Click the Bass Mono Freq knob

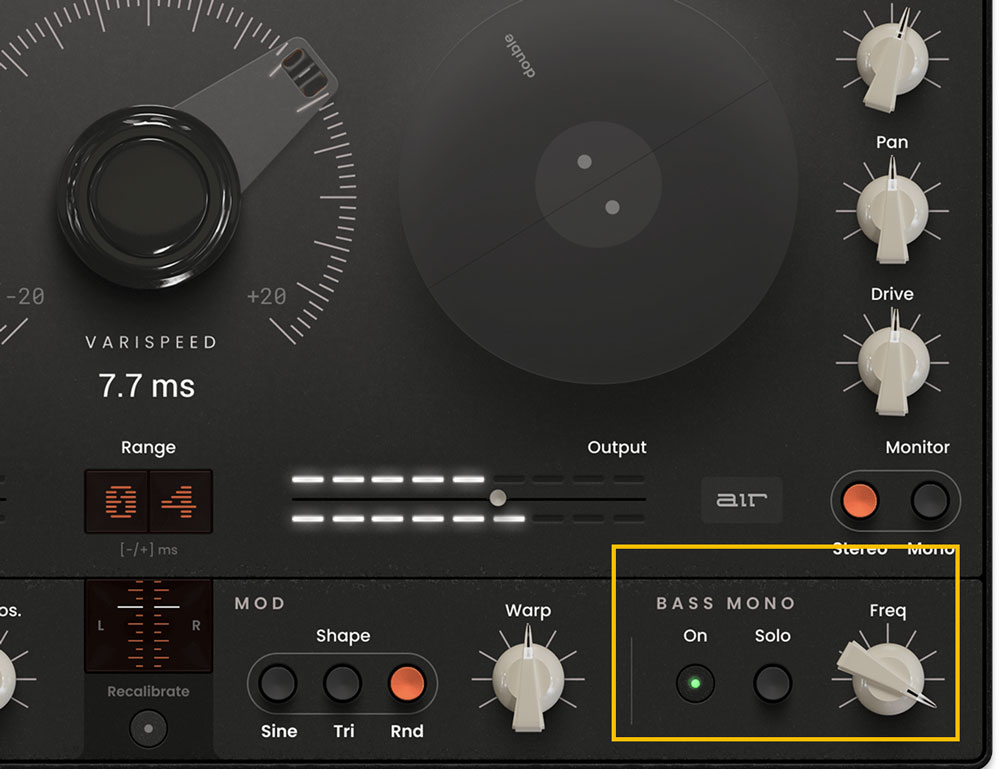pos(884,680)
